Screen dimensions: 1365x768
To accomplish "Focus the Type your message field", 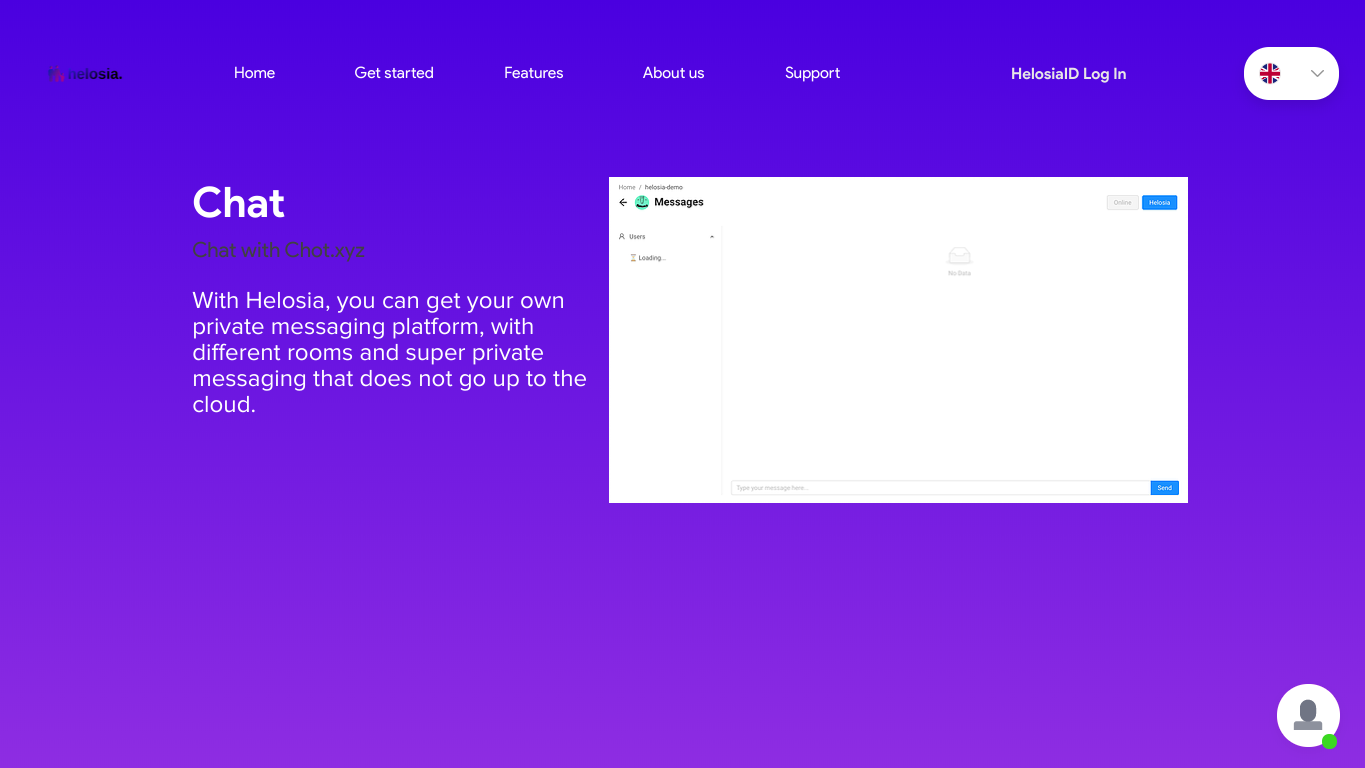I will pyautogui.click(x=940, y=488).
